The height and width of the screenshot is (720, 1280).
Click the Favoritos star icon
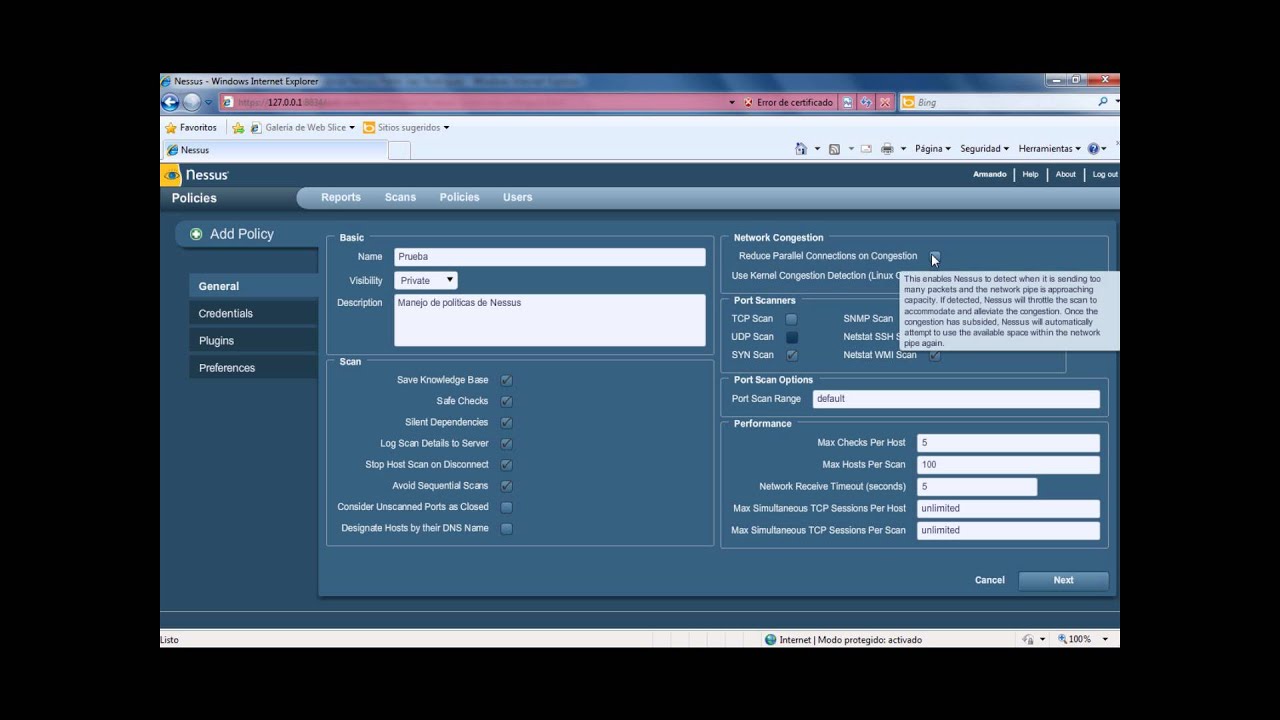pyautogui.click(x=171, y=128)
